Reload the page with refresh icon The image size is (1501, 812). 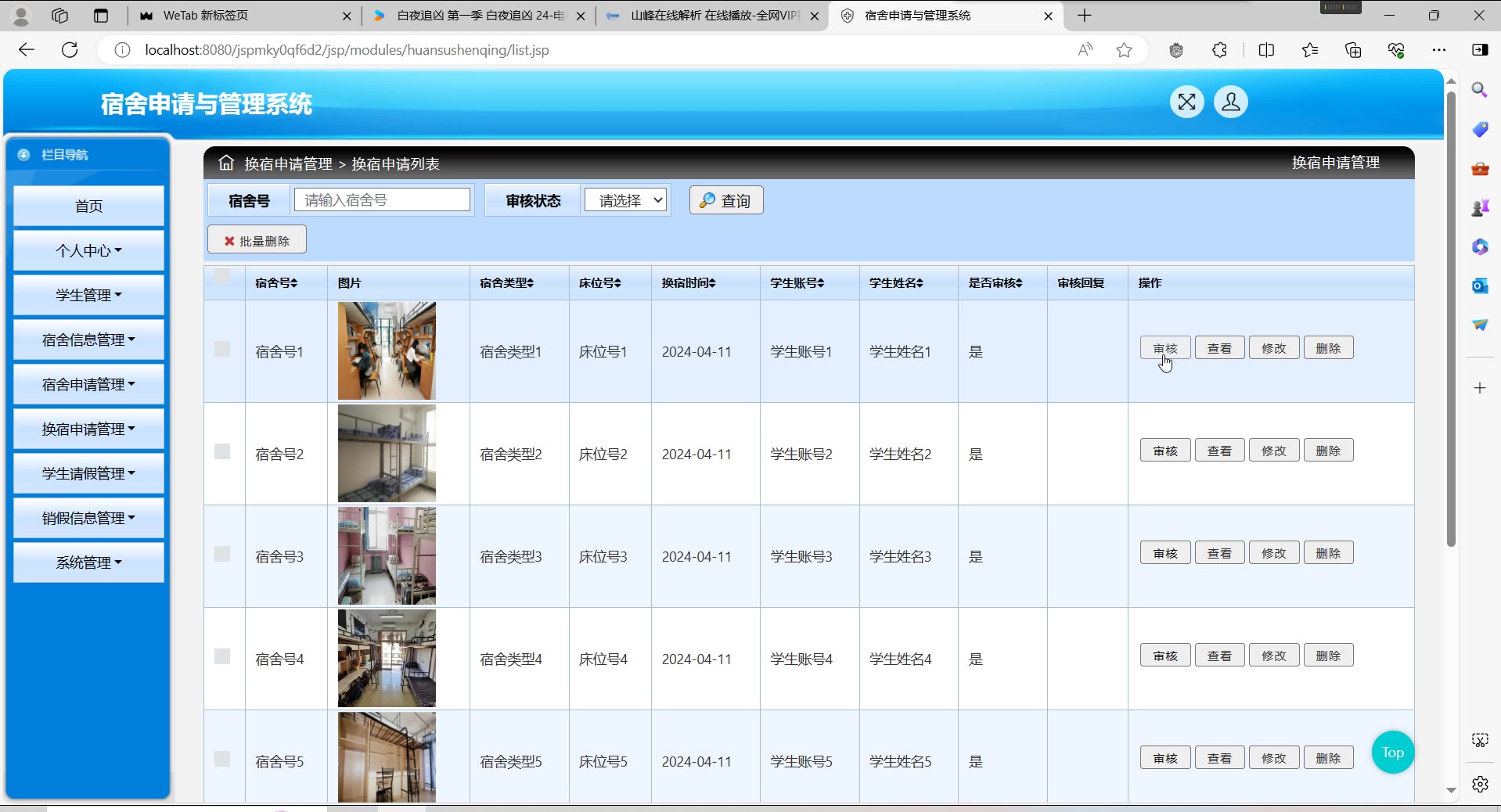click(70, 50)
